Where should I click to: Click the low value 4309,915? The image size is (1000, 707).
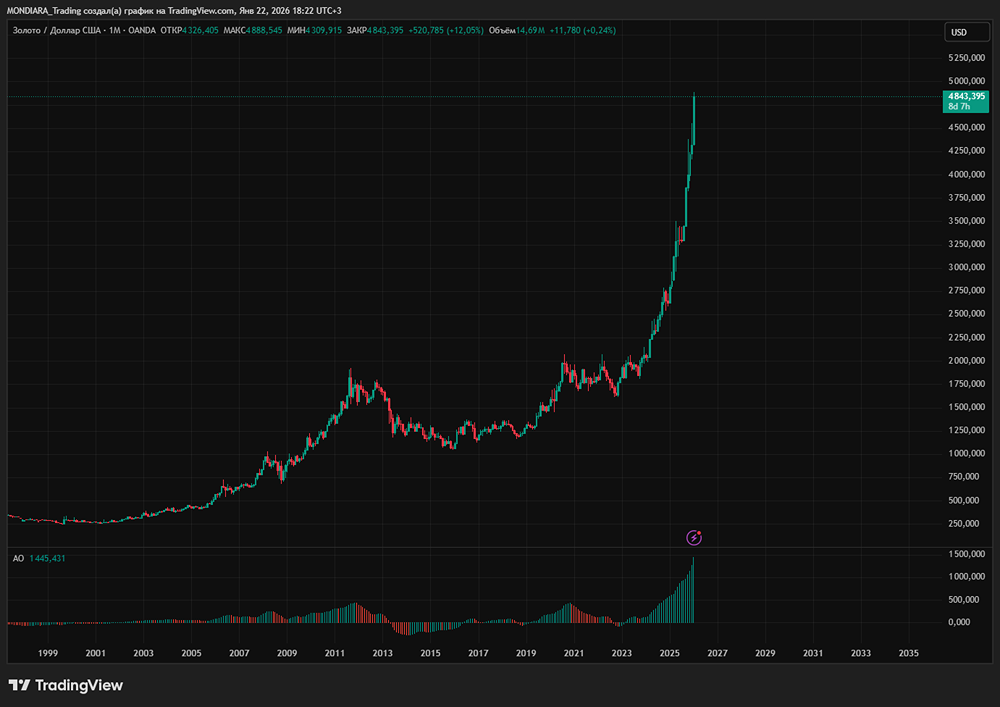324,30
